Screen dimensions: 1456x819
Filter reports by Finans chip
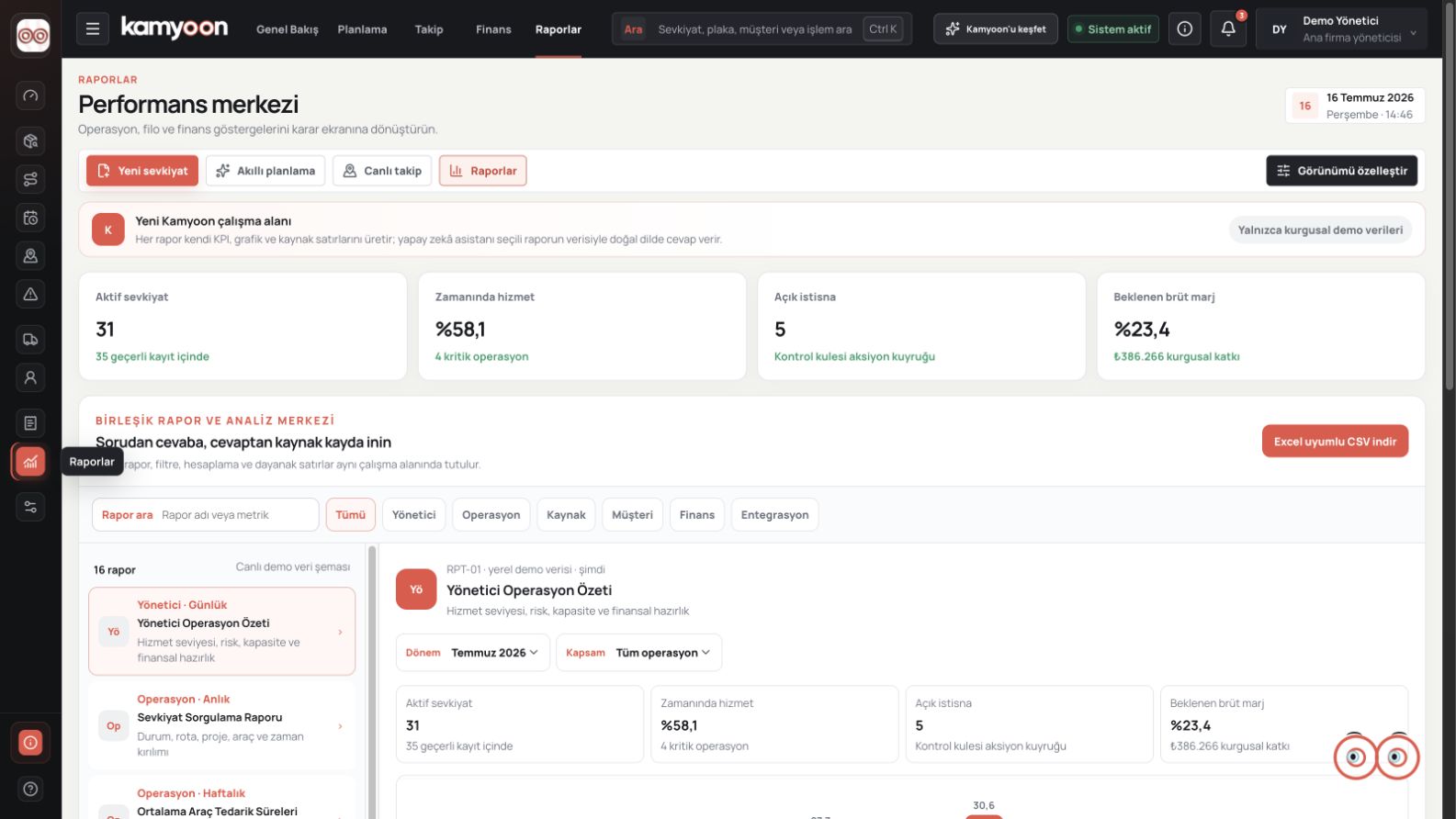pyautogui.click(x=696, y=515)
